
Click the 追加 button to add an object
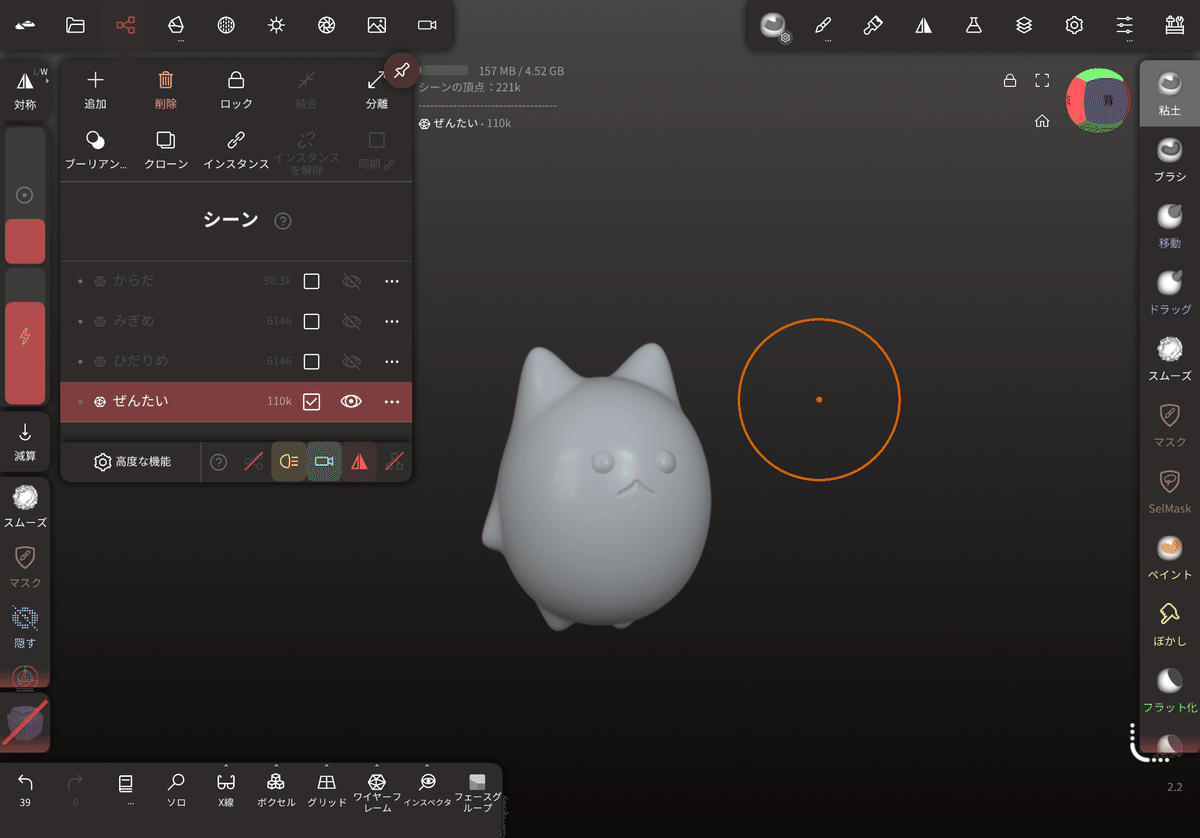pyautogui.click(x=95, y=88)
